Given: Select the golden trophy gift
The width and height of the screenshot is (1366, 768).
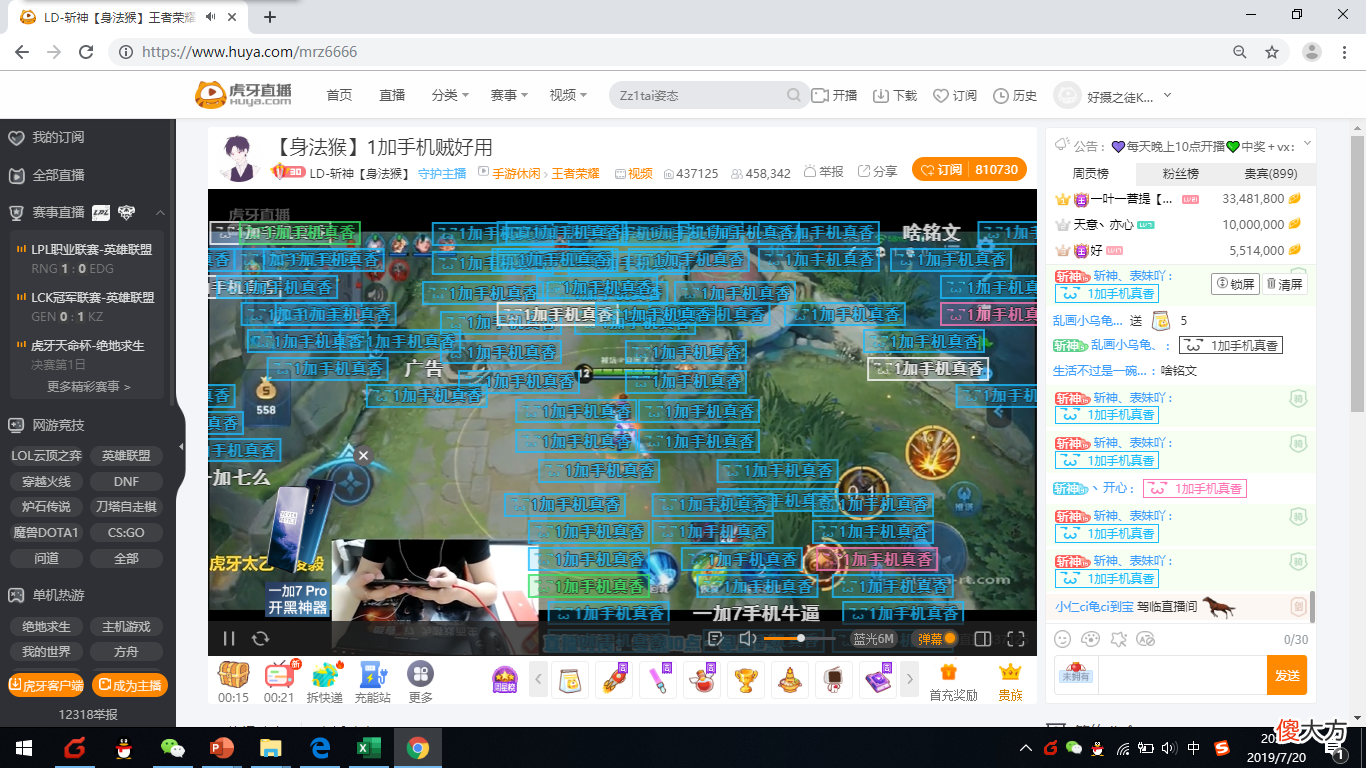Looking at the screenshot, I should point(746,680).
